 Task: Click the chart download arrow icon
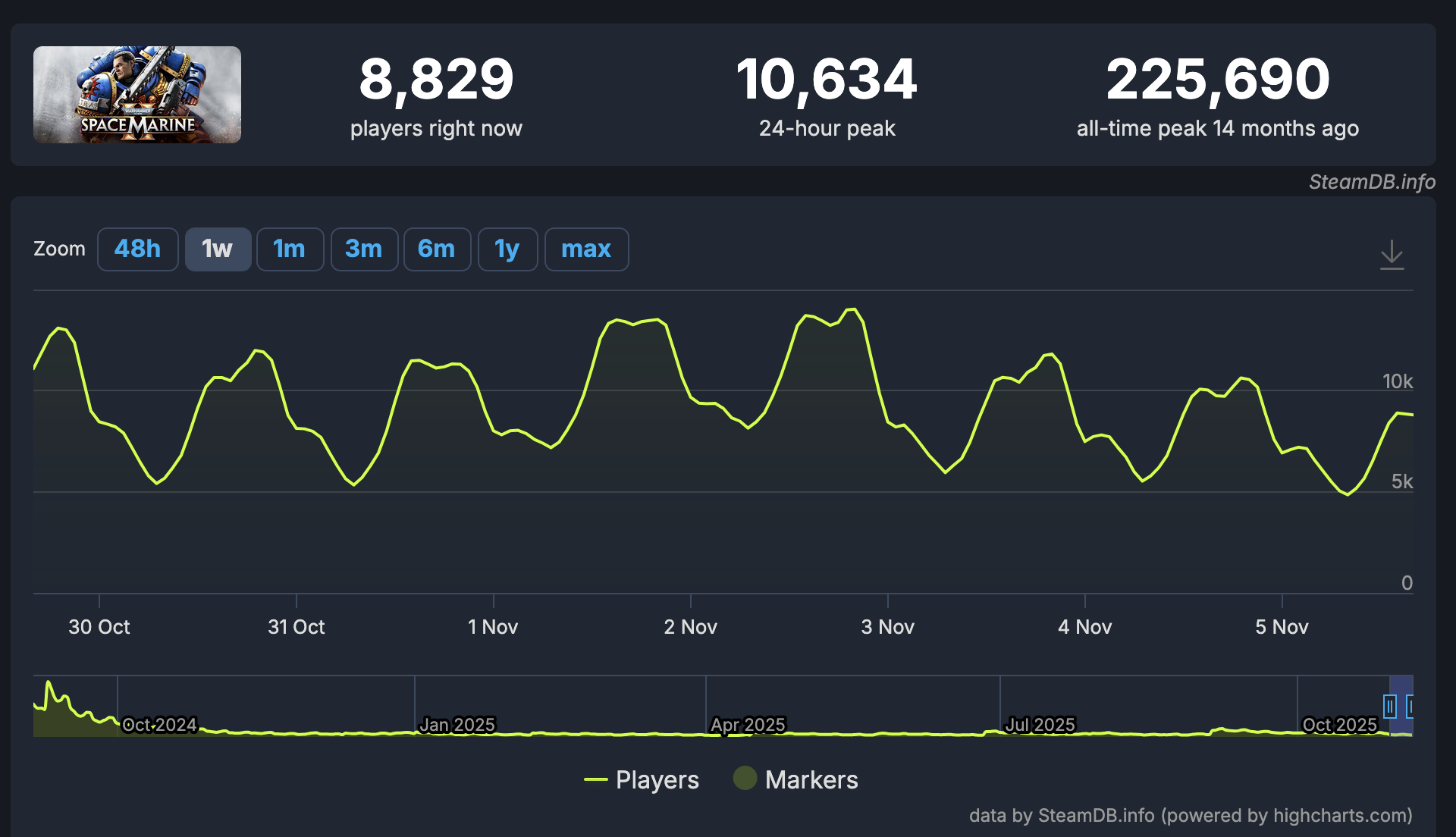(x=1392, y=254)
